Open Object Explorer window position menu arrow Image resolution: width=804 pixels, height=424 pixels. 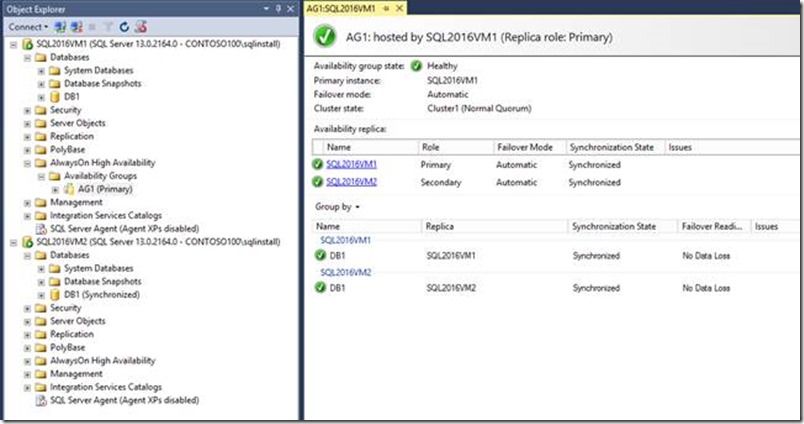click(266, 9)
